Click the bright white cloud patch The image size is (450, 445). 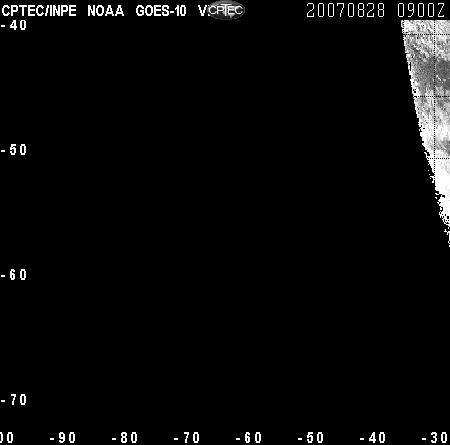pos(443,180)
